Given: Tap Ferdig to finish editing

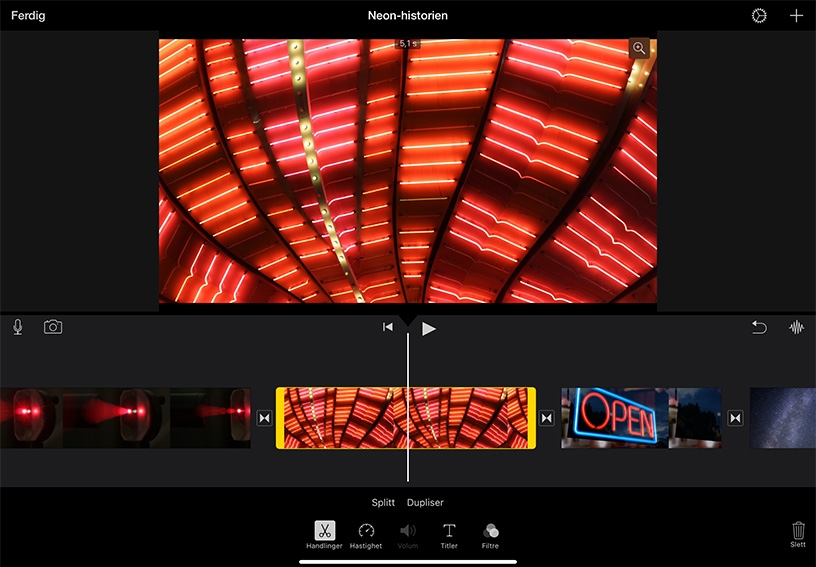Looking at the screenshot, I should (28, 16).
